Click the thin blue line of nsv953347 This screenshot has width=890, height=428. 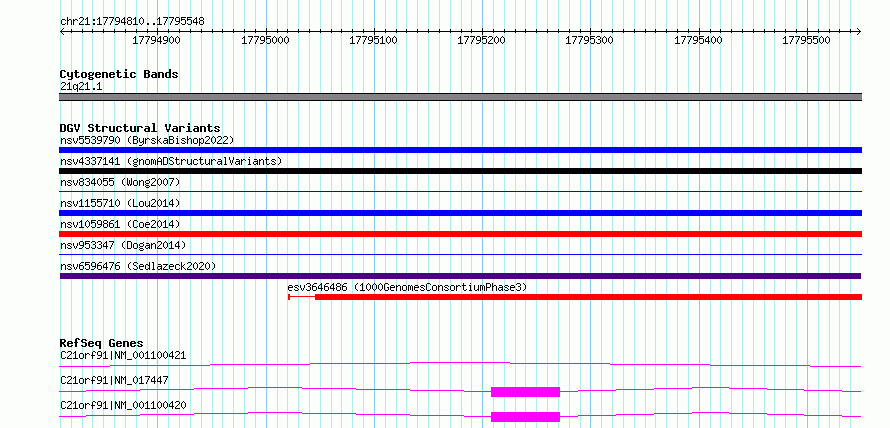[460, 255]
